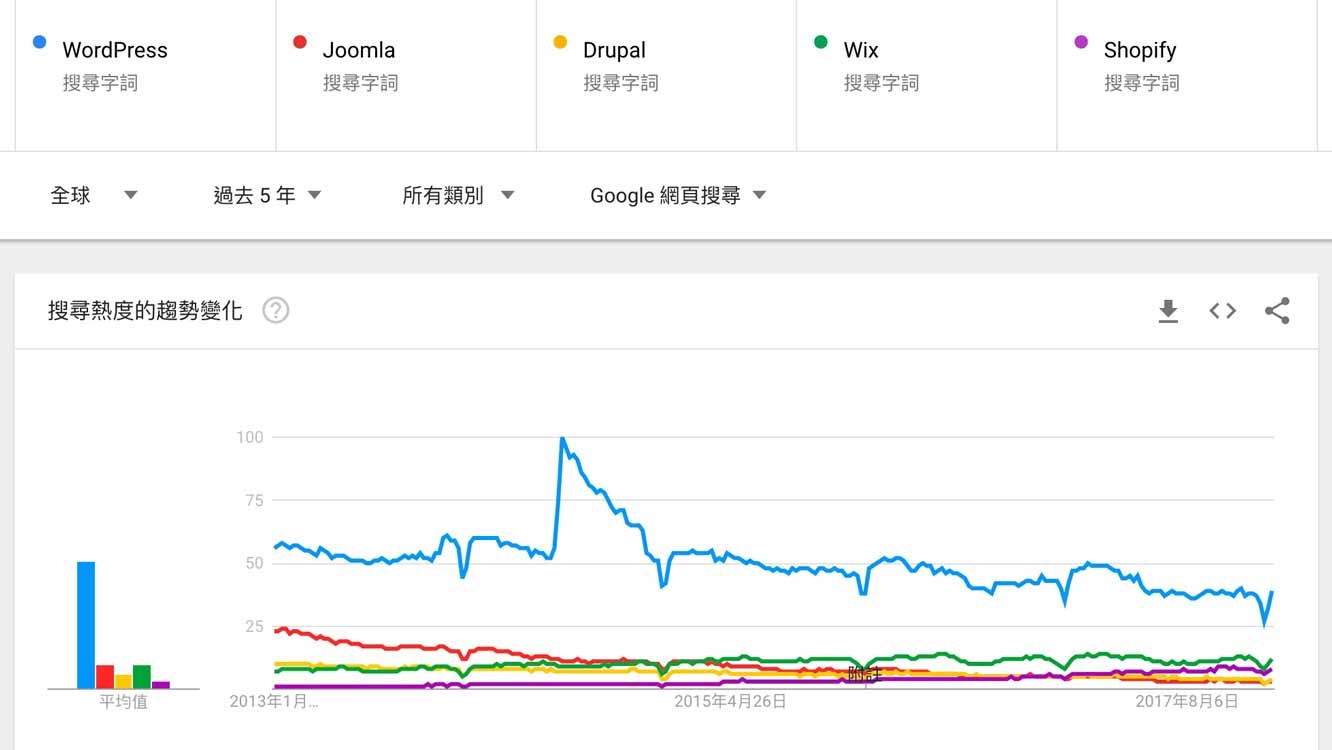Select the Joomla search term
Image resolution: width=1332 pixels, height=750 pixels.
click(x=359, y=50)
